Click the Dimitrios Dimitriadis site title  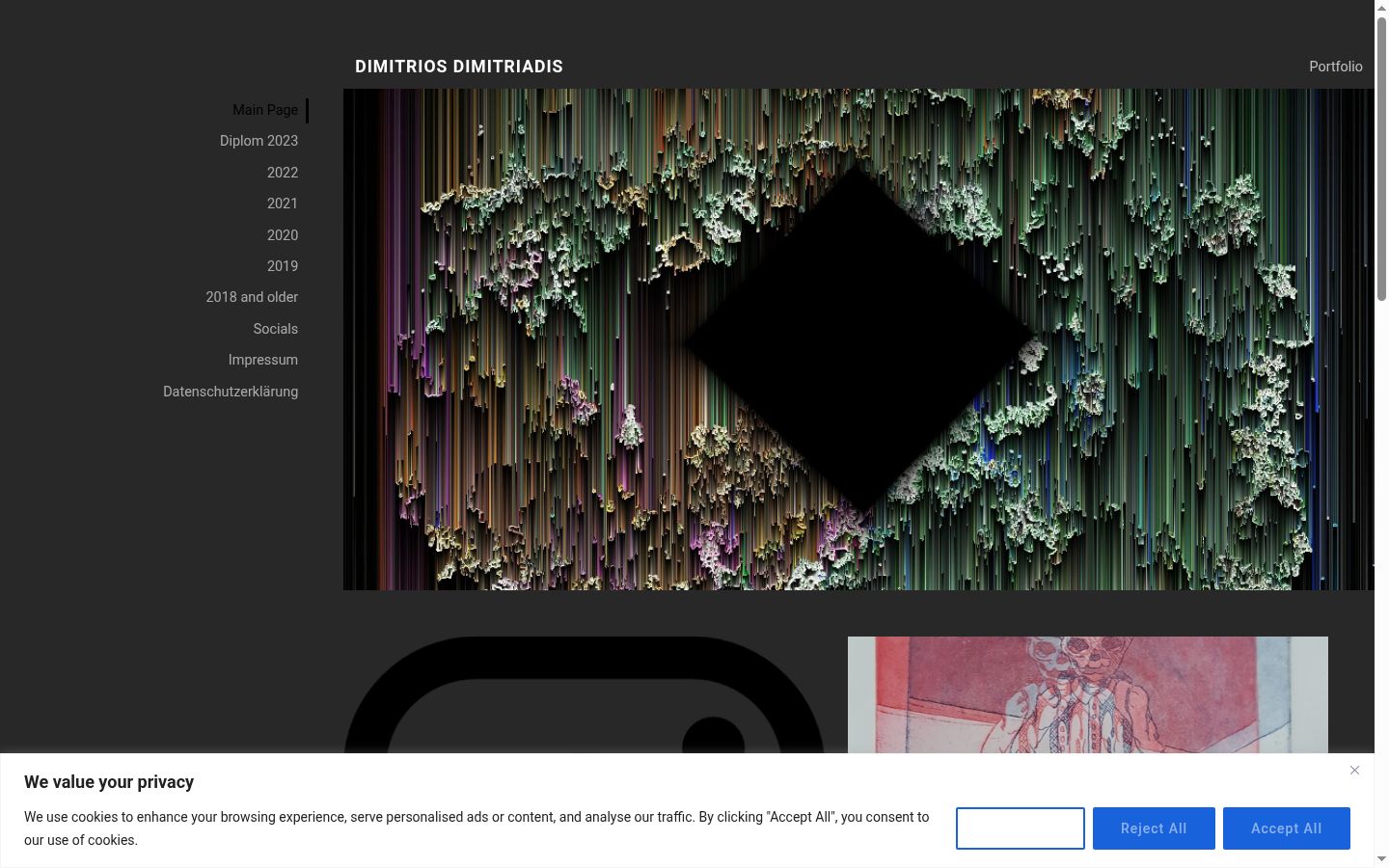(459, 67)
